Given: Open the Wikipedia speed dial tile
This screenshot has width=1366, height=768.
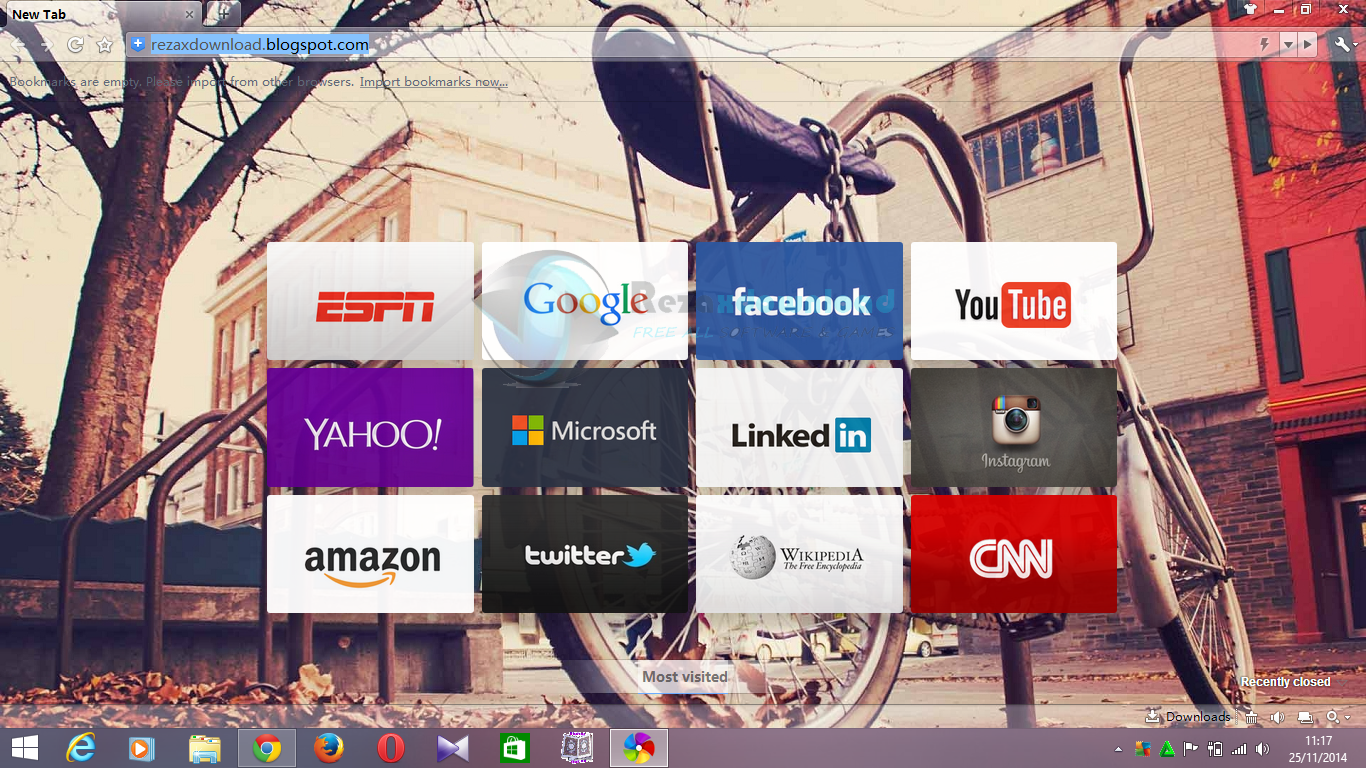Looking at the screenshot, I should [799, 554].
